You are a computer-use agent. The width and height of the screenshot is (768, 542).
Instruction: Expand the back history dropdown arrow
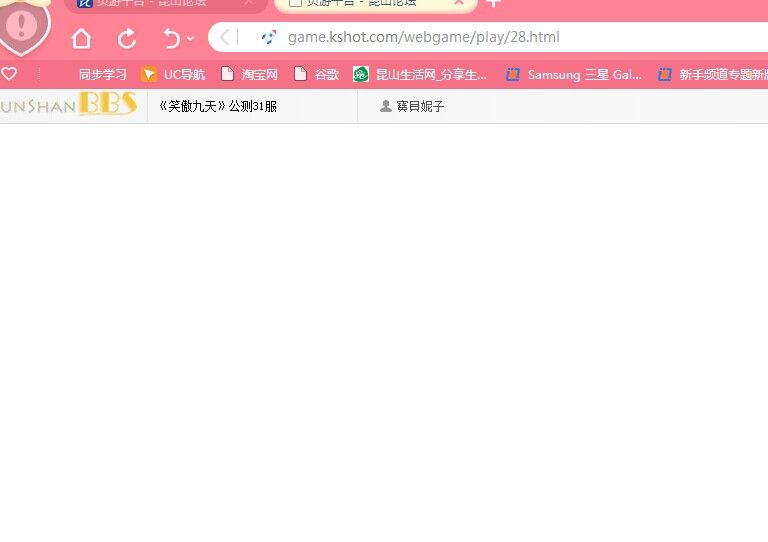191,38
